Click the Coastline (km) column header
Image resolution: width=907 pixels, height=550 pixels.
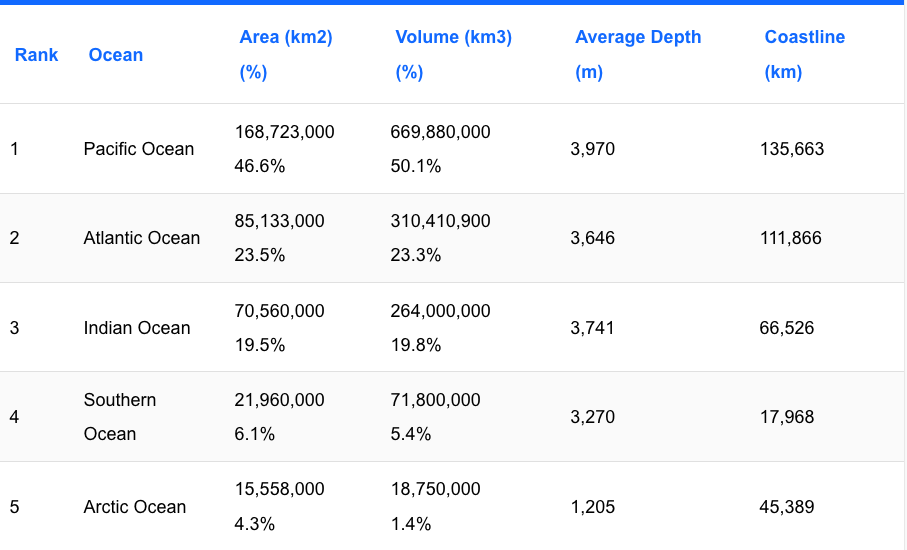pyautogui.click(x=805, y=38)
